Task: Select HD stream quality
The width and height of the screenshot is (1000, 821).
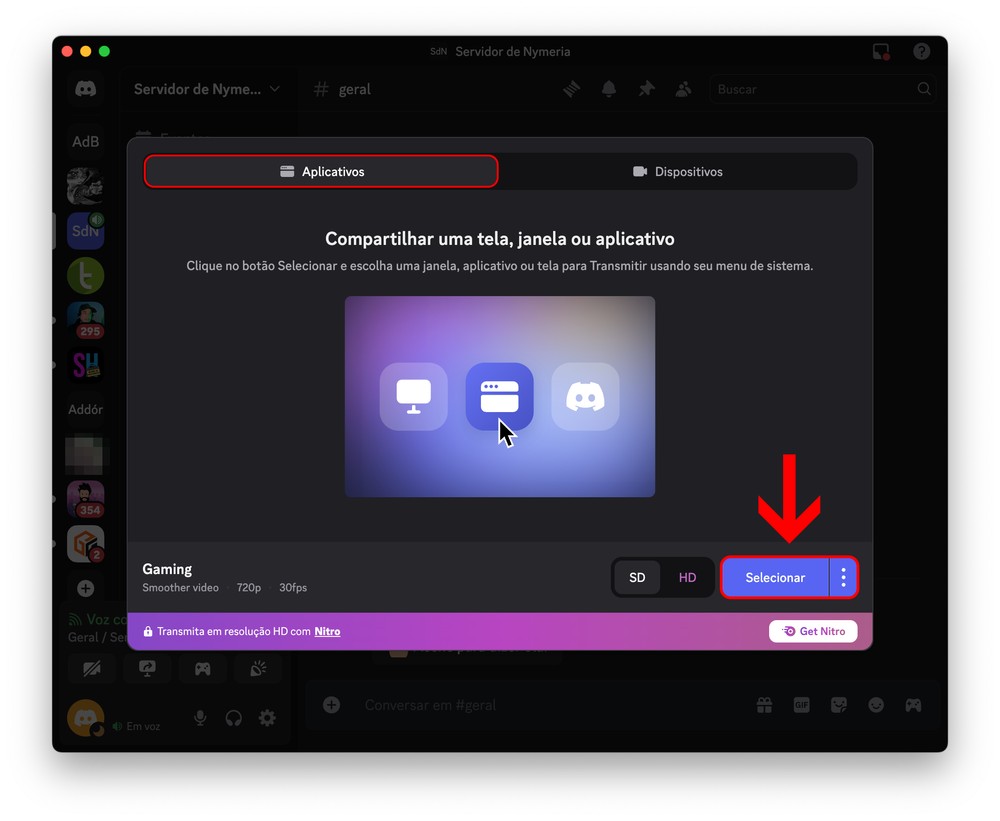Action: point(687,578)
